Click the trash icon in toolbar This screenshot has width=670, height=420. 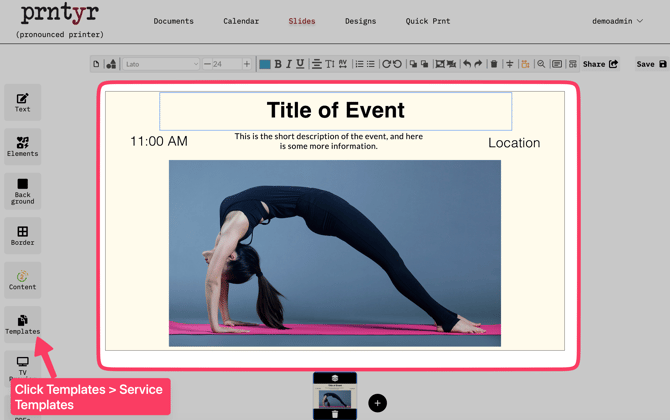(494, 64)
